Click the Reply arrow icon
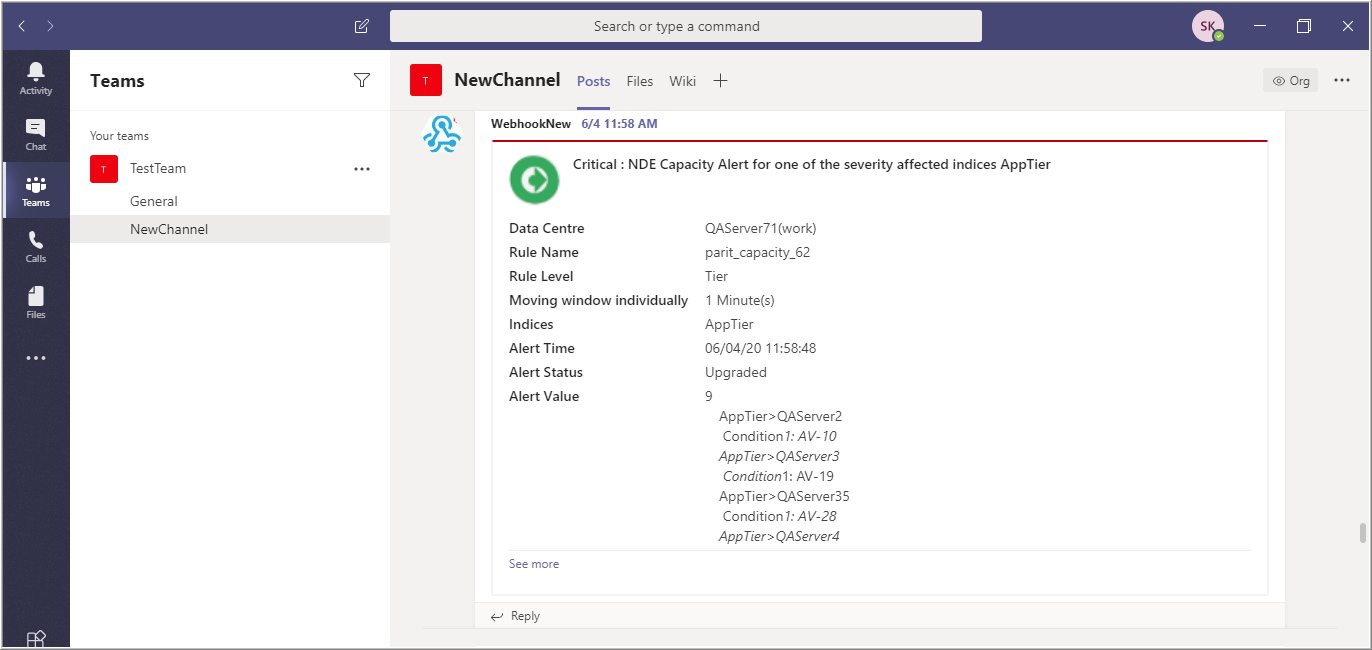Screen dimensions: 1372x650 [x=497, y=616]
